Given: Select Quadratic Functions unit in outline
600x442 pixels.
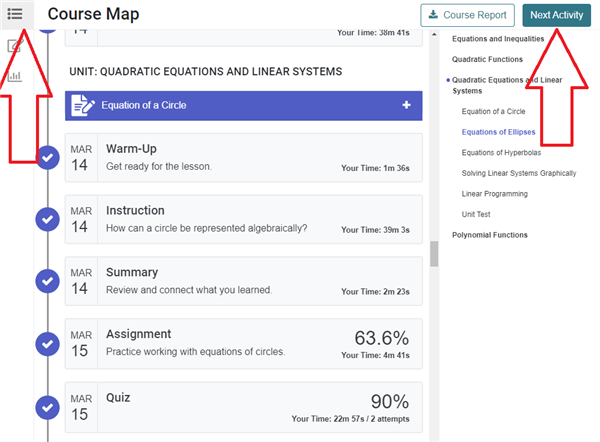Looking at the screenshot, I should click(x=487, y=59).
